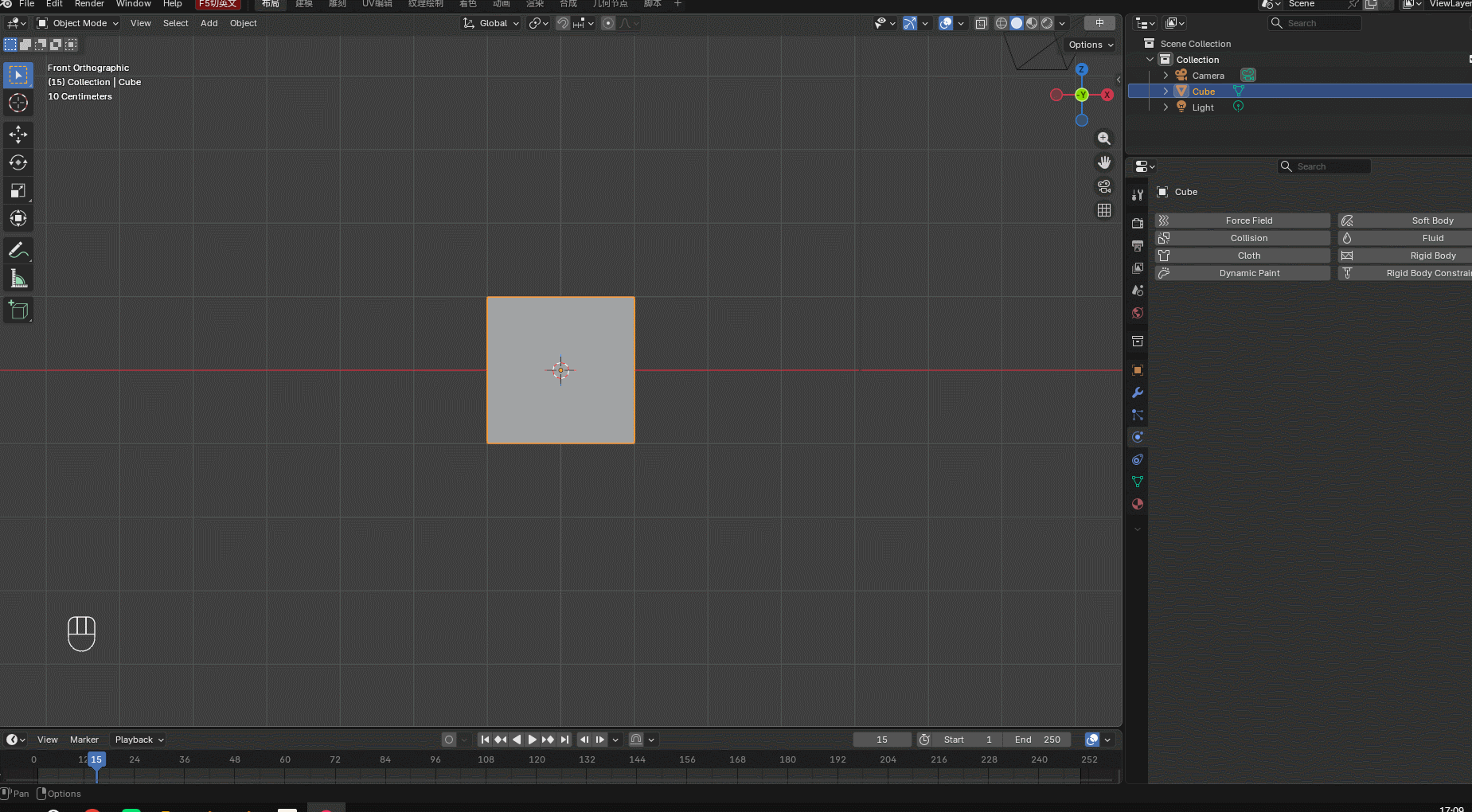1472x812 pixels.
Task: Open the Material properties tab
Action: pyautogui.click(x=1138, y=504)
